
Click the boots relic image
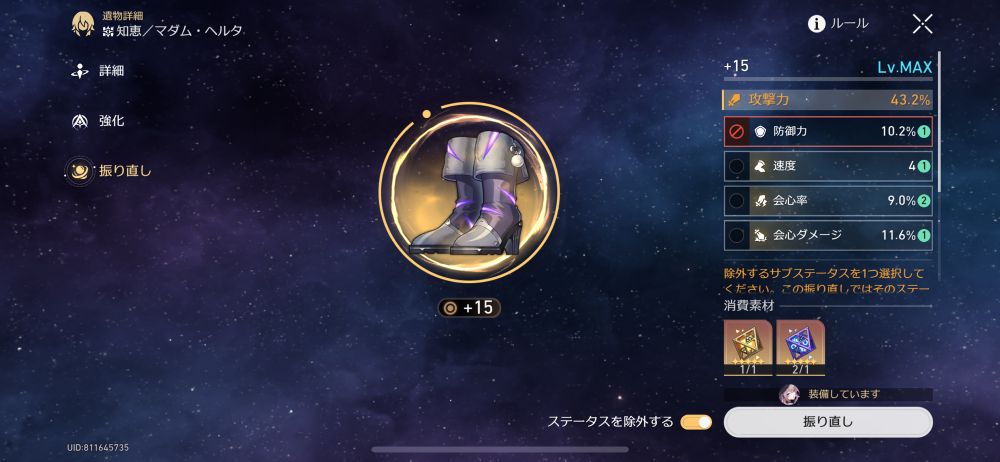pyautogui.click(x=469, y=192)
